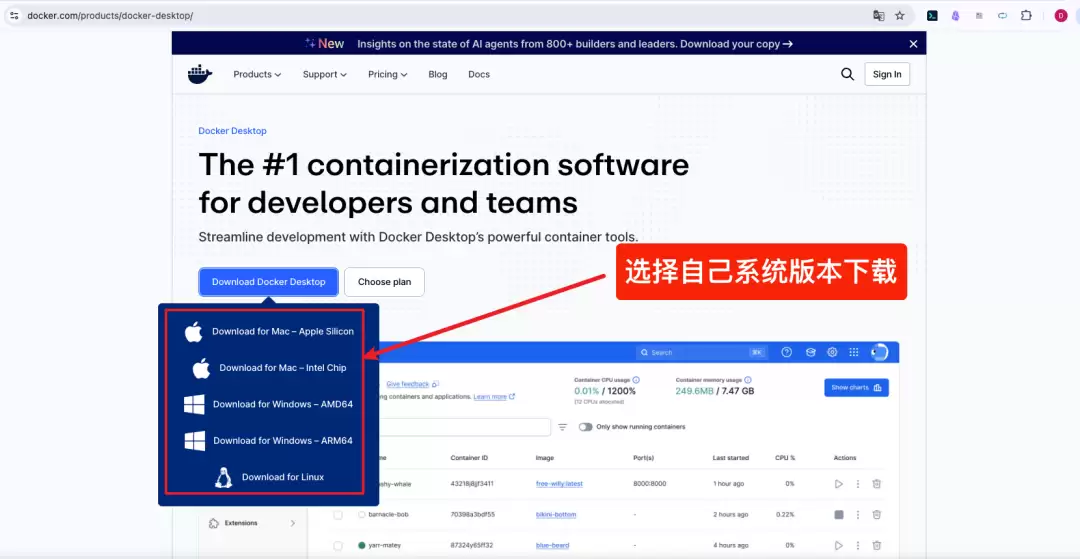Image resolution: width=1080 pixels, height=559 pixels.
Task: Expand the Support menu
Action: pyautogui.click(x=324, y=74)
